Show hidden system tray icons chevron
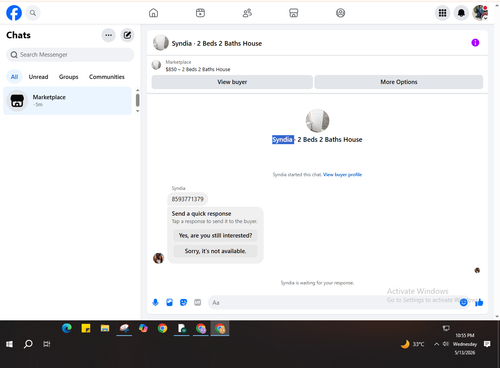Image resolution: width=500 pixels, height=368 pixels. 436,344
